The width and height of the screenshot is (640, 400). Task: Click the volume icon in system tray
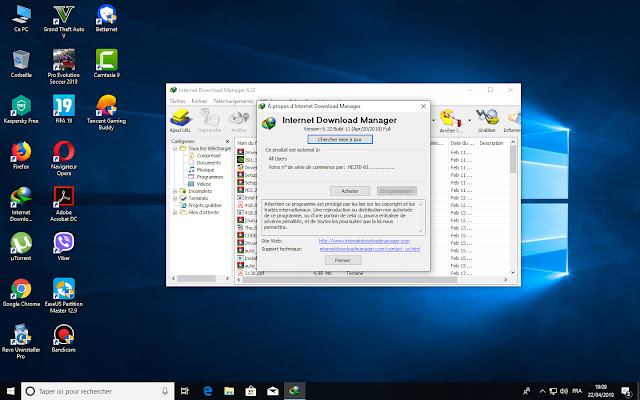point(564,391)
